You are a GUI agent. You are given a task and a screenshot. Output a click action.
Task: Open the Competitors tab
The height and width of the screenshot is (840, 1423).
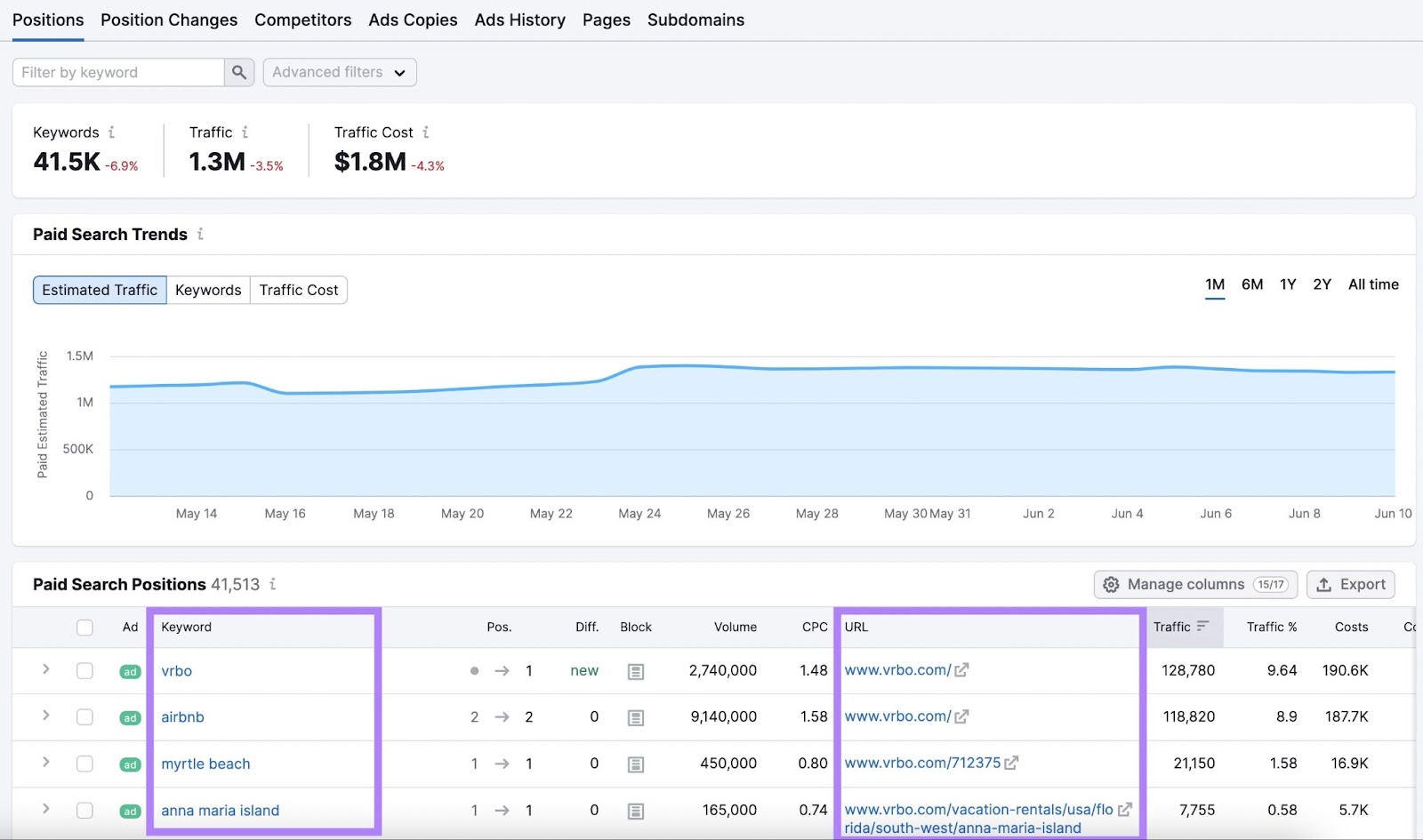(x=303, y=20)
